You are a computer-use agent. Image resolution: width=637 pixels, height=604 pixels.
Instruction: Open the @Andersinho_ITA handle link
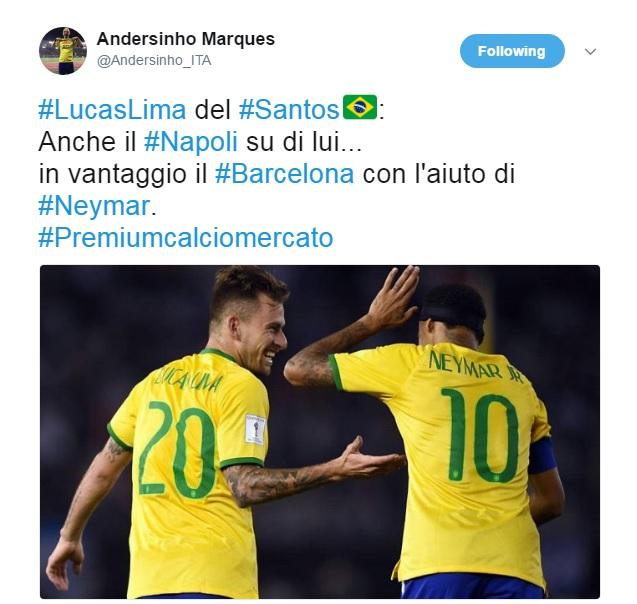(x=154, y=61)
